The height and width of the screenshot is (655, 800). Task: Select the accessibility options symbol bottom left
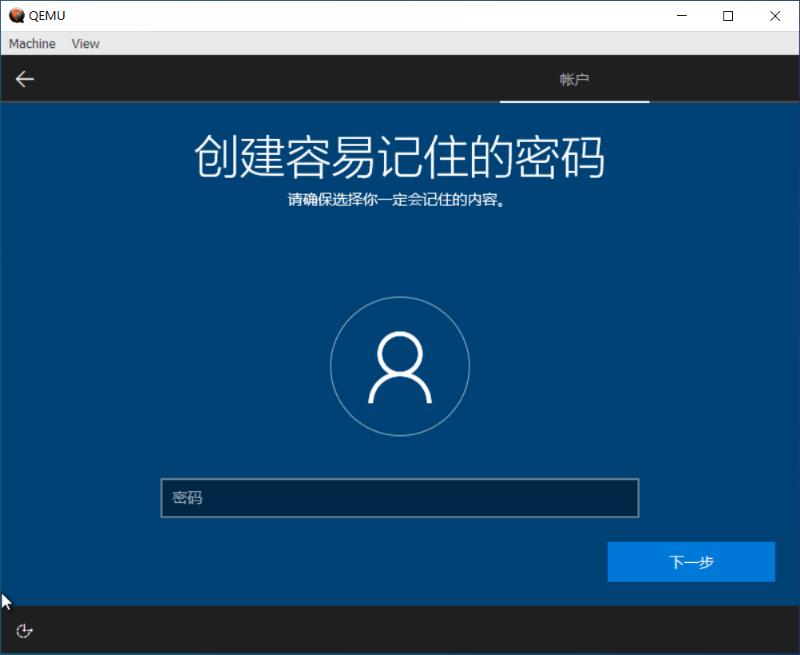pos(23,631)
